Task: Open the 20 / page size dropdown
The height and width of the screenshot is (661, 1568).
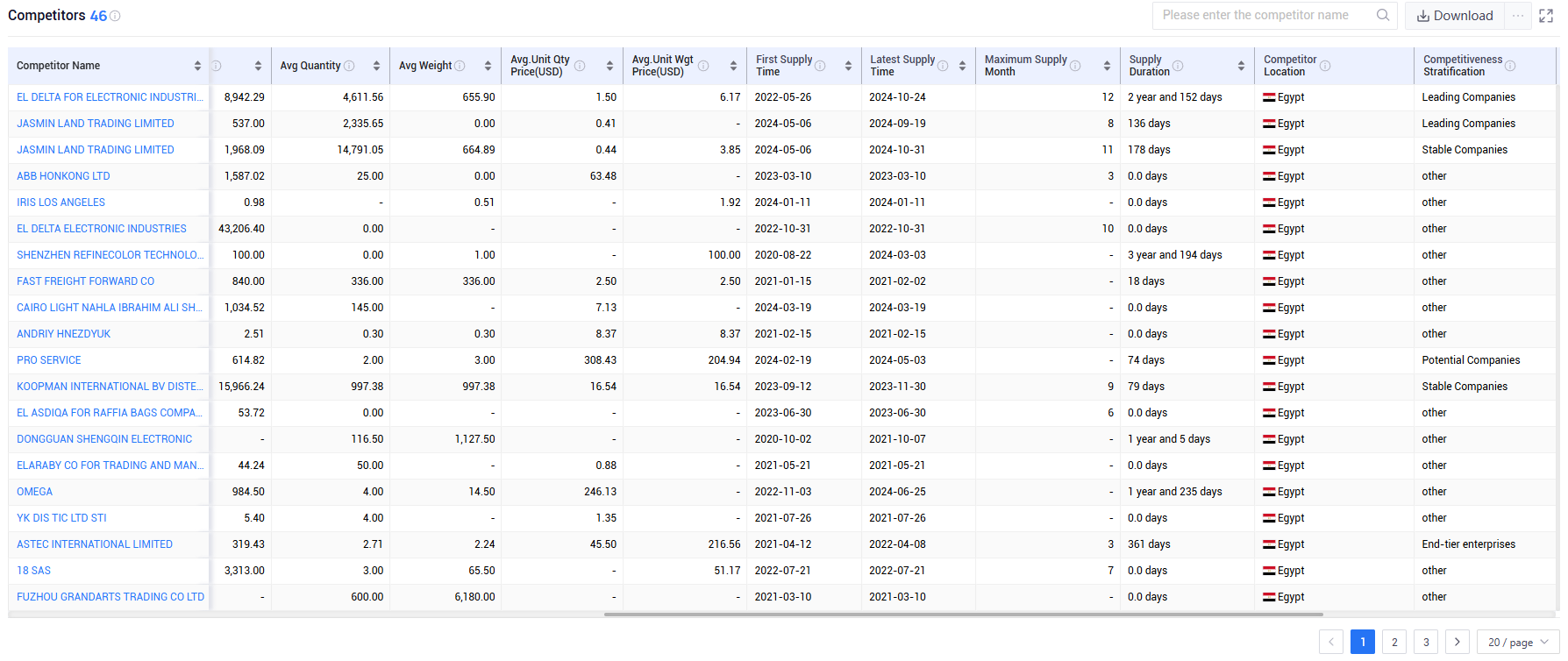Action: 1518,642
